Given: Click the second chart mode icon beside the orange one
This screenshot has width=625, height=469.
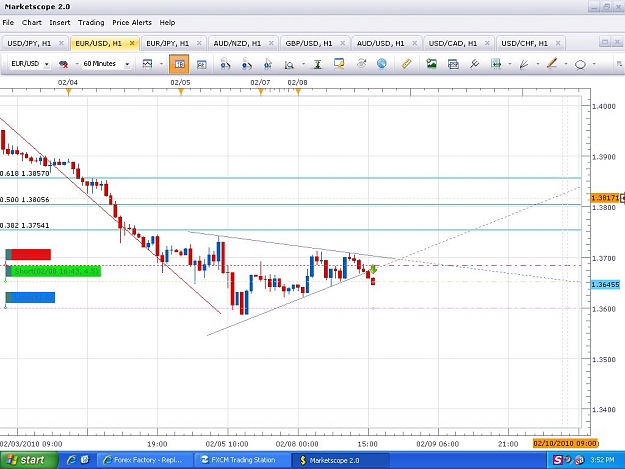Looking at the screenshot, I should pyautogui.click(x=202, y=64).
